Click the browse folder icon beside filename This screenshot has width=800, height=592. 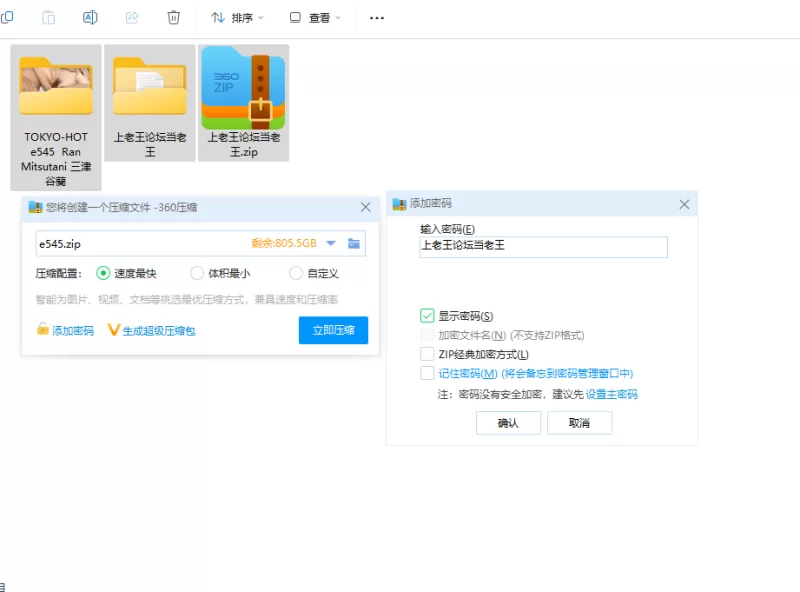pyautogui.click(x=354, y=243)
